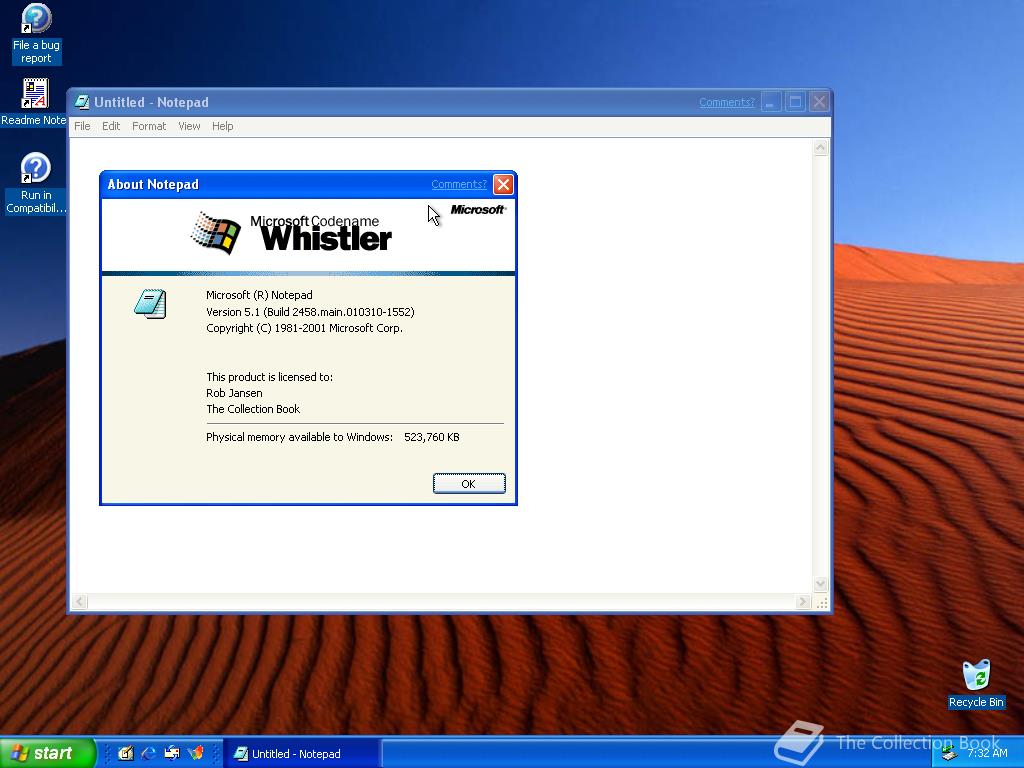Image resolution: width=1024 pixels, height=768 pixels.
Task: Click the Copyright 1981-2001 Microsoft Corp. line
Action: point(304,328)
